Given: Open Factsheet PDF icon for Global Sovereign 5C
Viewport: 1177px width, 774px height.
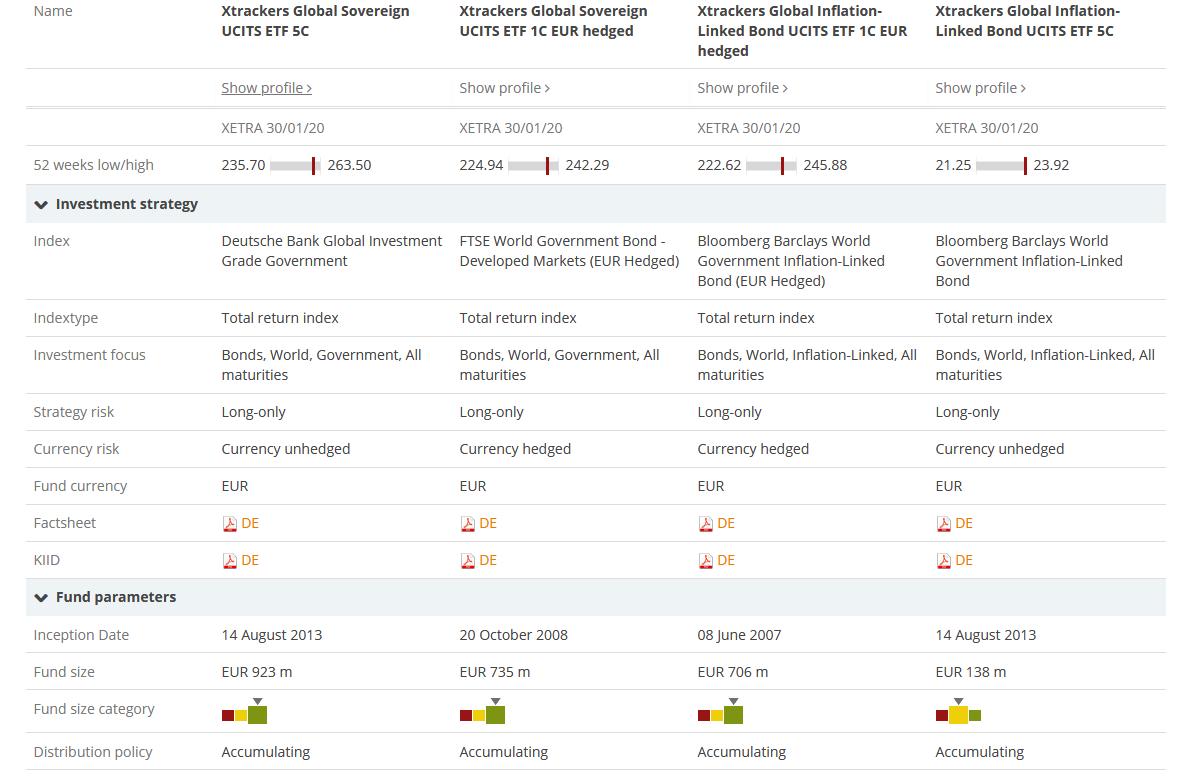Looking at the screenshot, I should point(229,523).
